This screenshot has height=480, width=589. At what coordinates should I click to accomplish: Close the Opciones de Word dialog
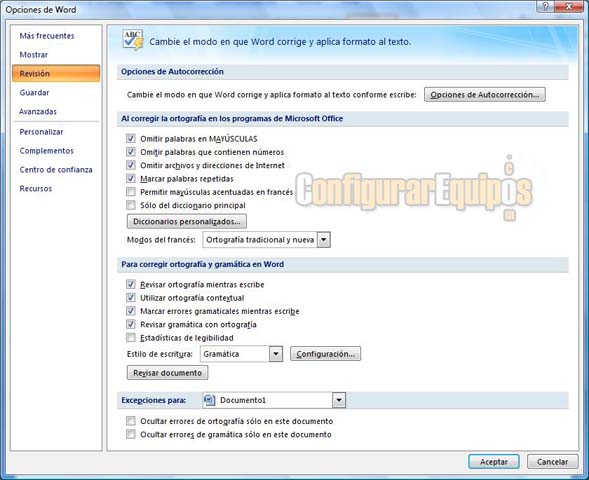[569, 6]
